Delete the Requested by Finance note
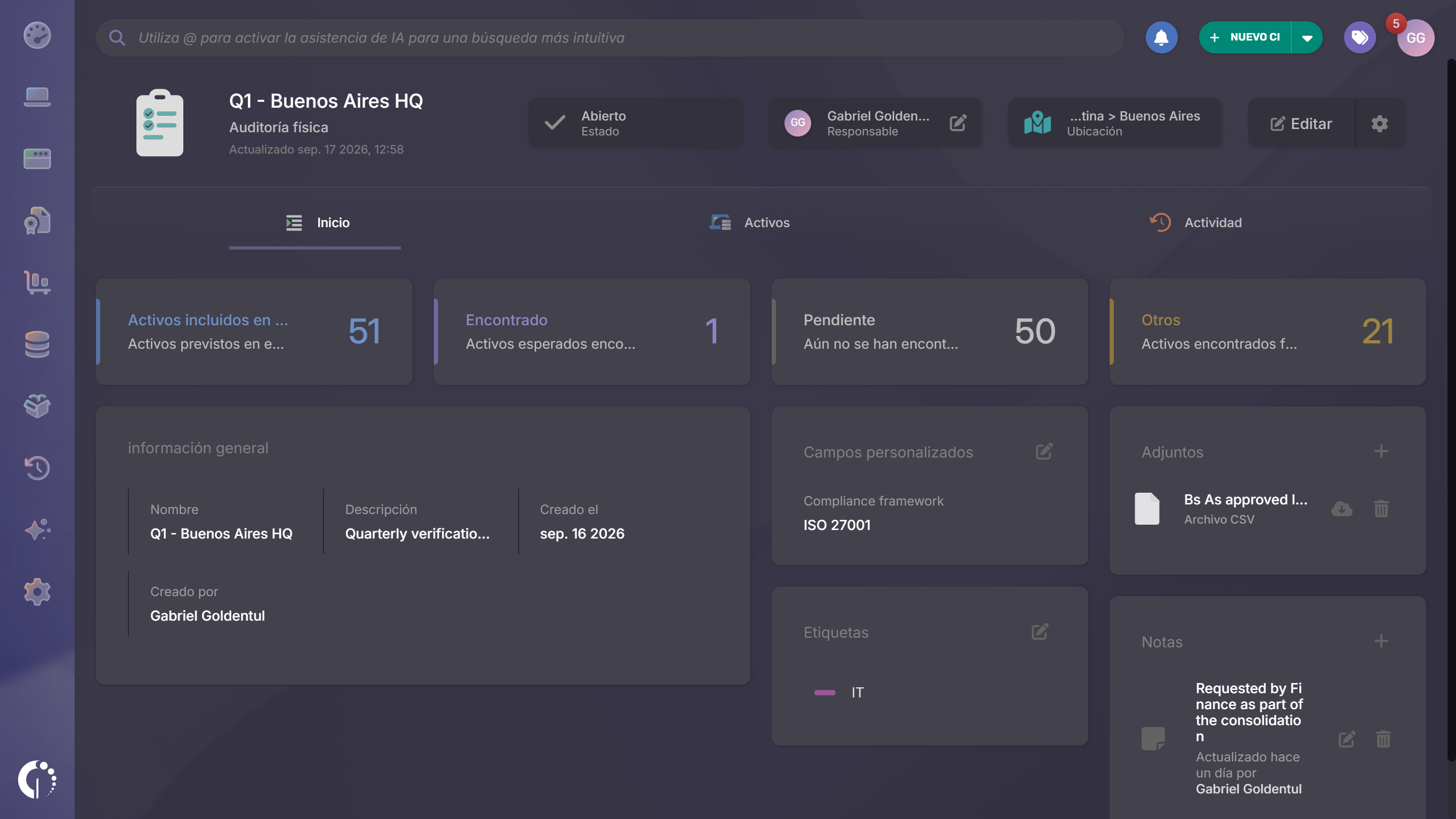 point(1383,738)
